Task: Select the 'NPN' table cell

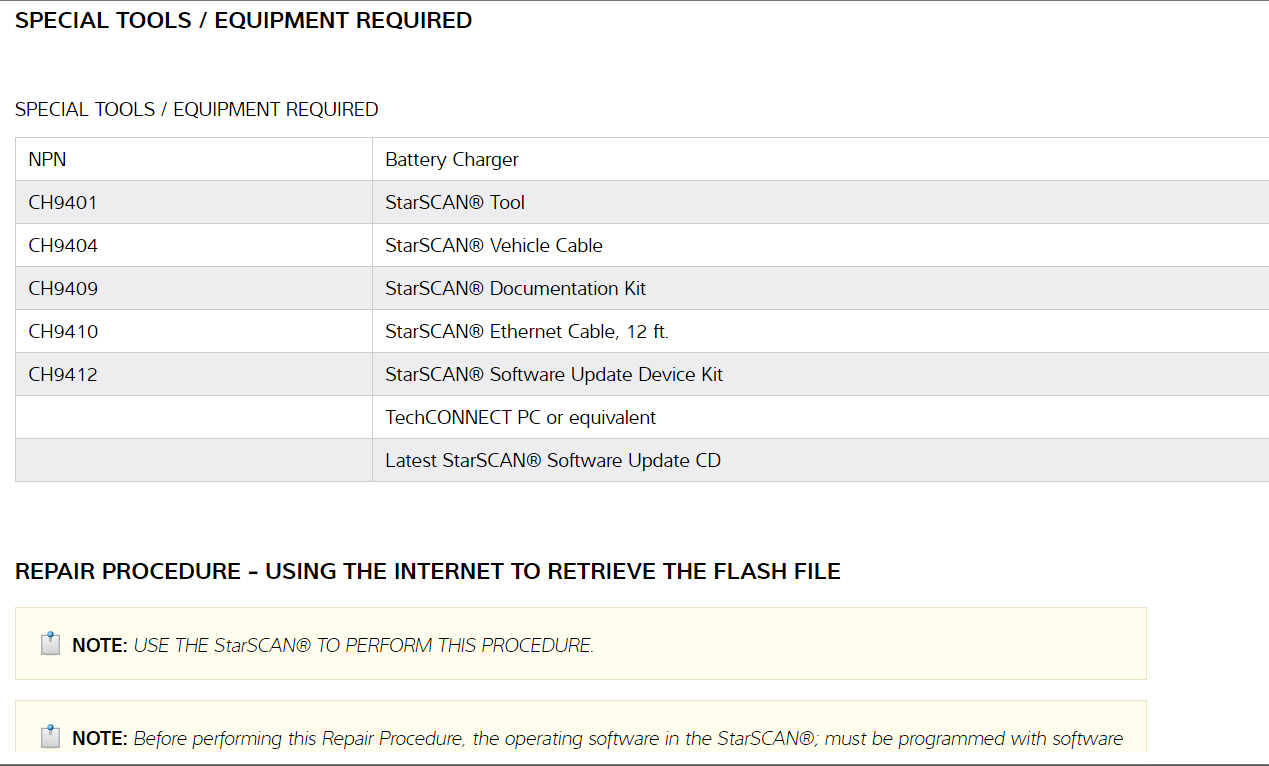Action: (48, 160)
